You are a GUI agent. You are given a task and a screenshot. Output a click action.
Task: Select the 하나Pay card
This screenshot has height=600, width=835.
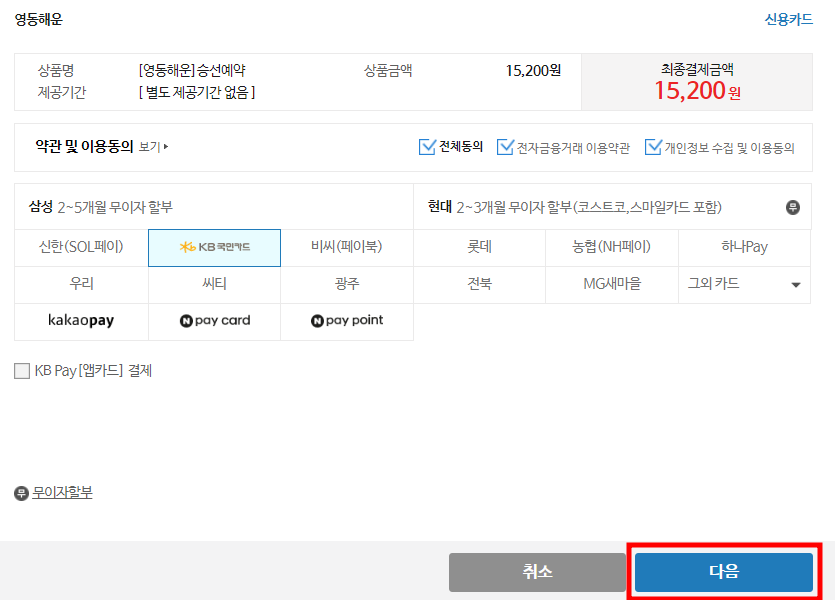click(x=744, y=248)
